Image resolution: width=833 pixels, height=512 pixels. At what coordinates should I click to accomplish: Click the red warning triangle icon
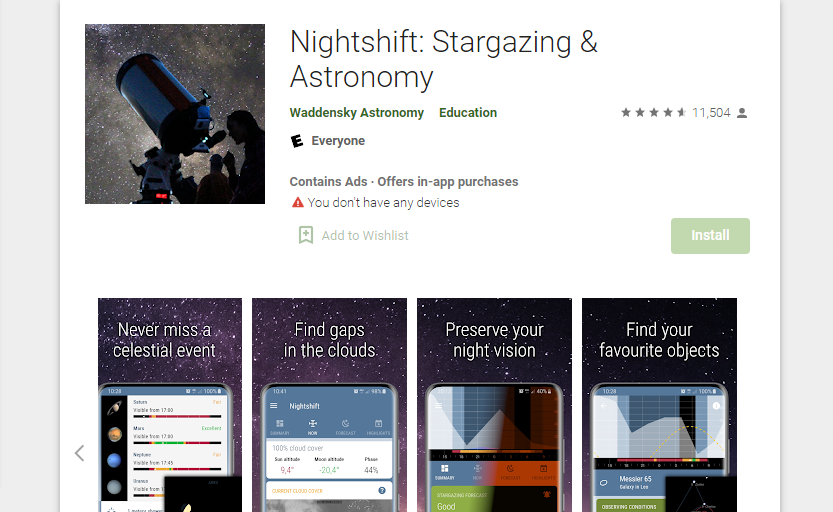click(298, 202)
